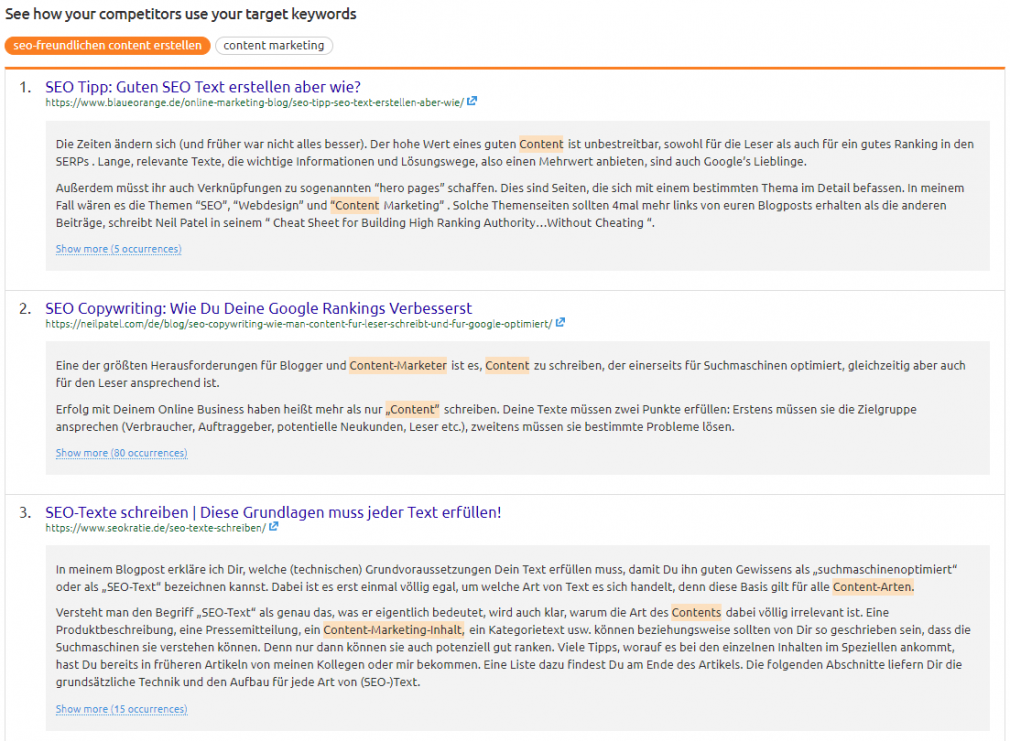Switch to the 'content marketing' keyword tab
Image resolution: width=1010 pixels, height=741 pixels.
274,46
